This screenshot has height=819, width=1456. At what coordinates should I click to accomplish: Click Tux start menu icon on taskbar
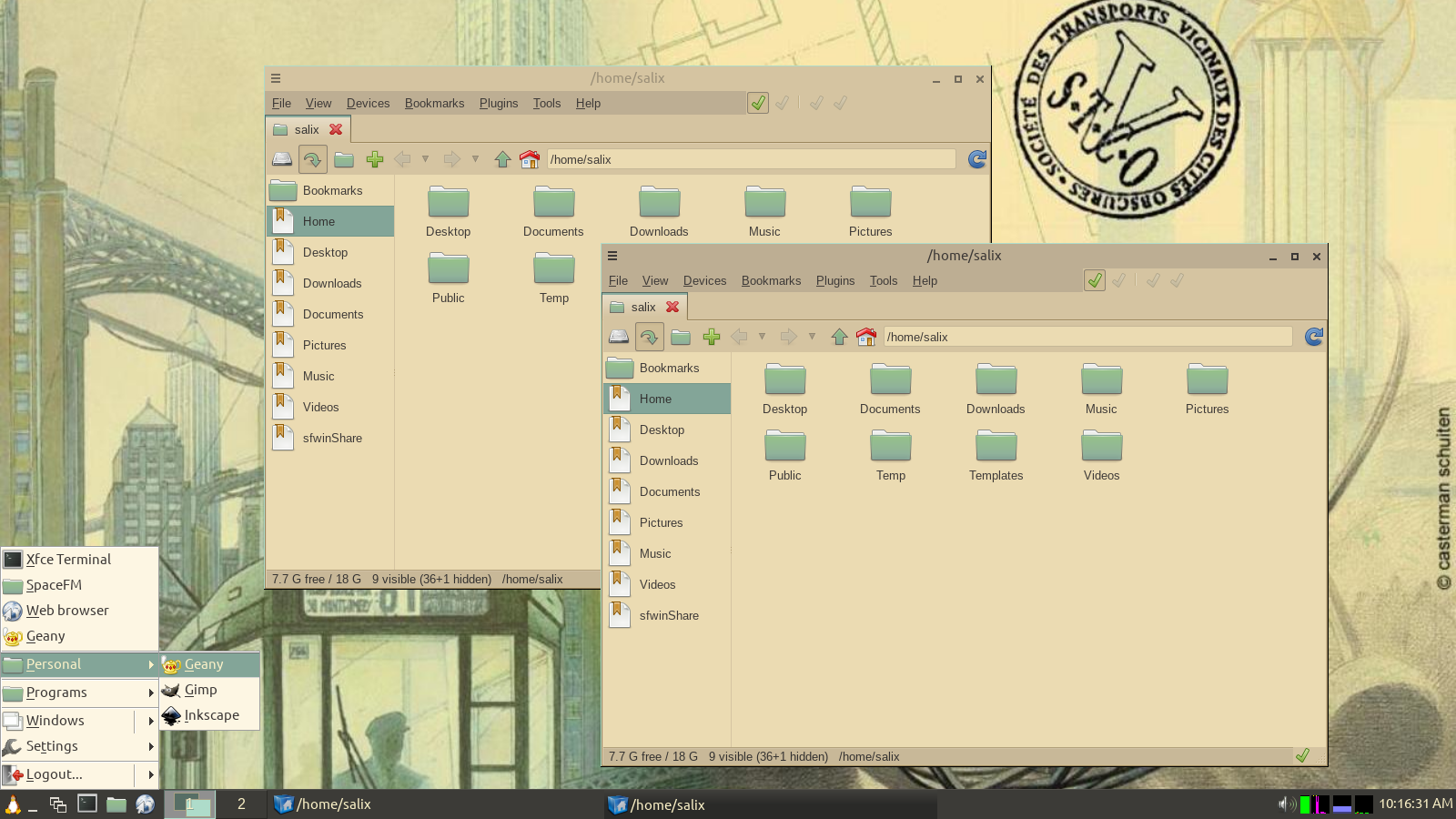point(13,804)
